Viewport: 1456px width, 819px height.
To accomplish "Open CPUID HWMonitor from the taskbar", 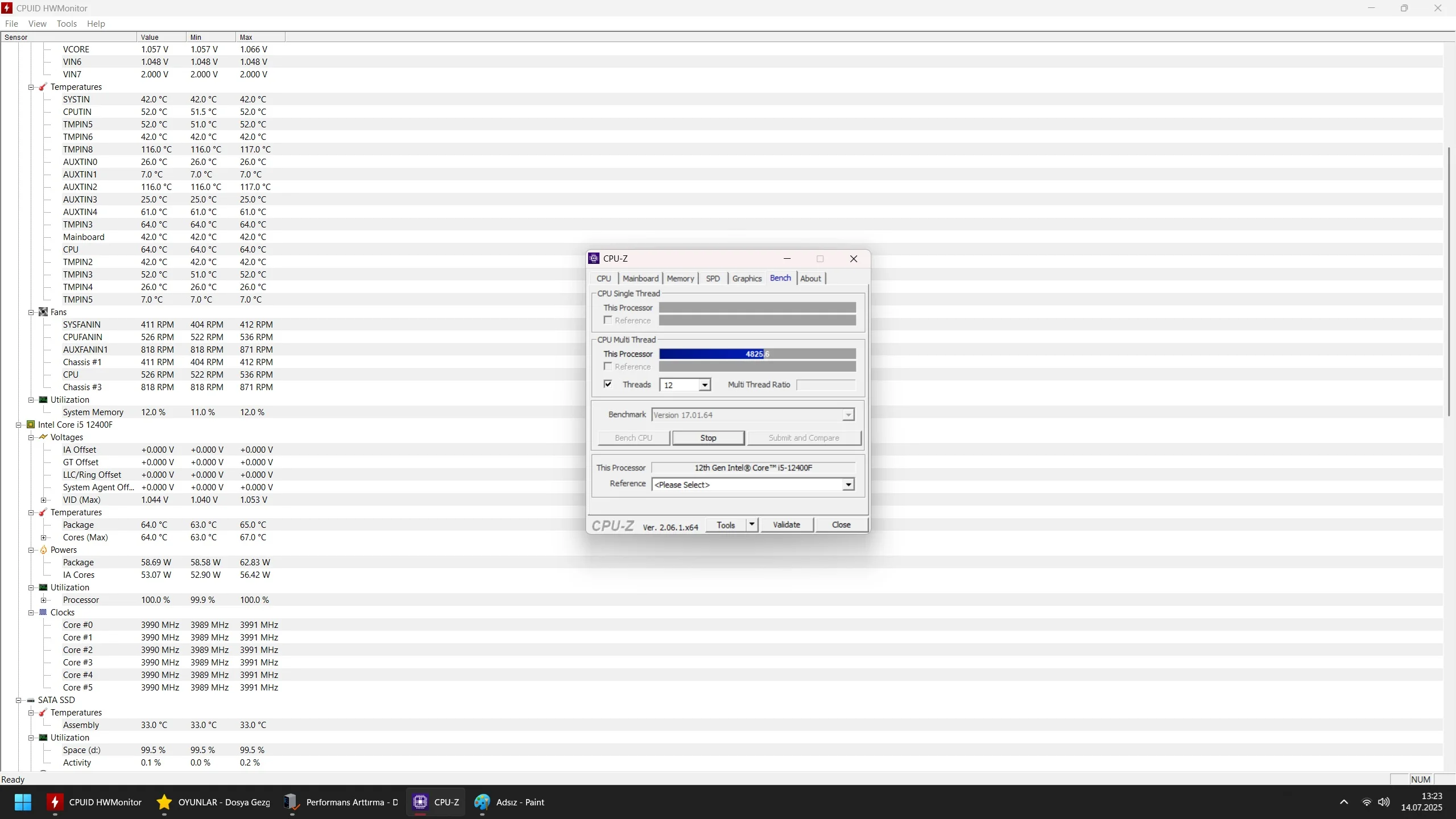I will [94, 803].
